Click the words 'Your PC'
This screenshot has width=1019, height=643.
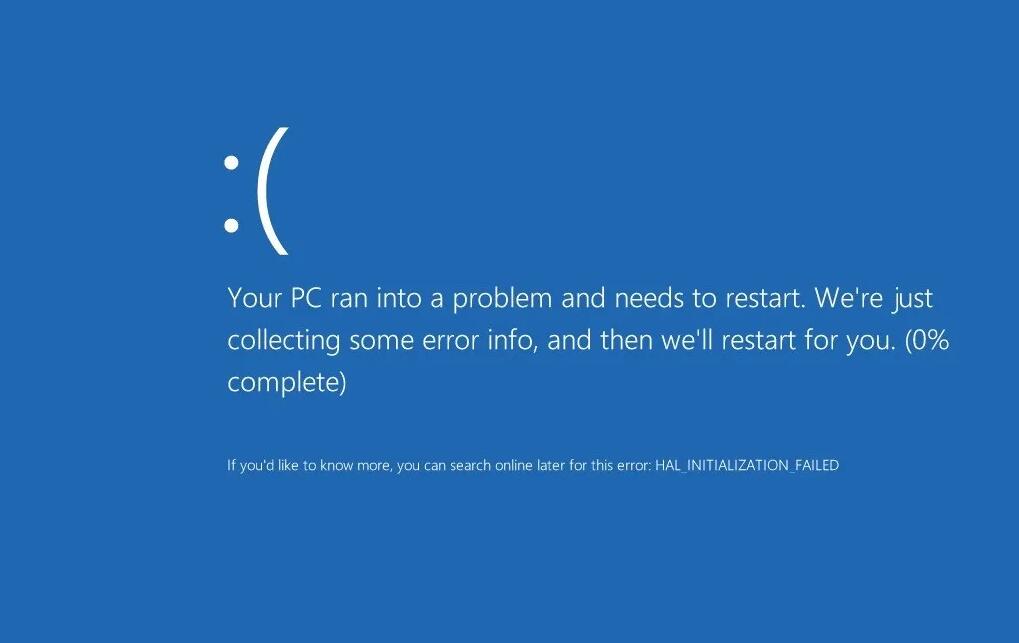coord(275,298)
